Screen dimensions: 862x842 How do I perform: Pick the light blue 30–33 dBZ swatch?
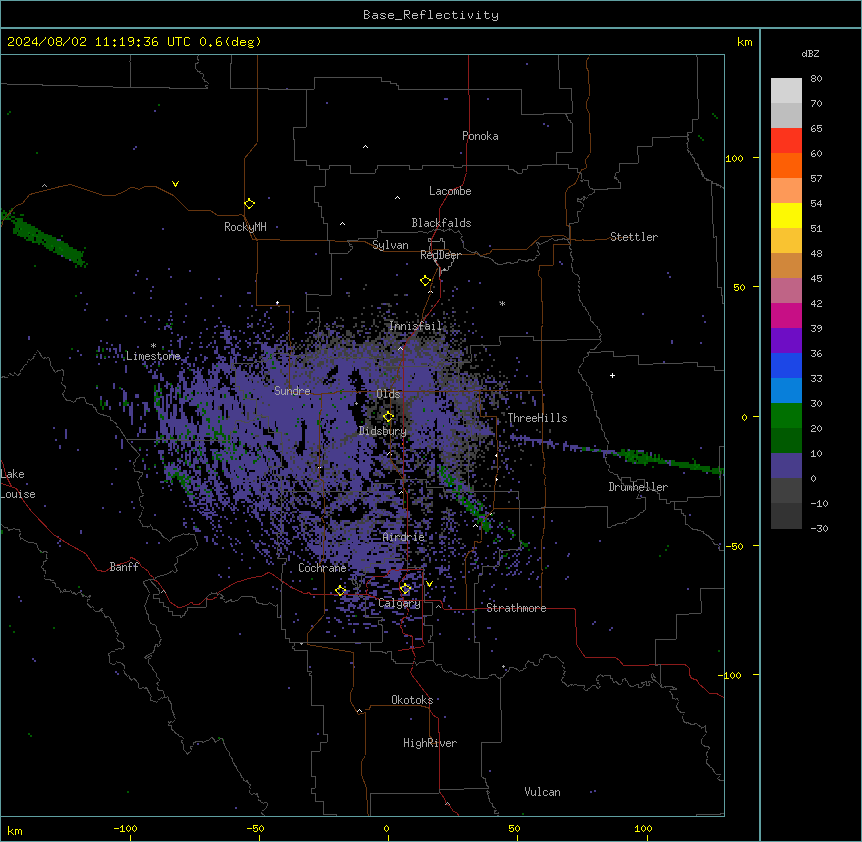click(786, 391)
